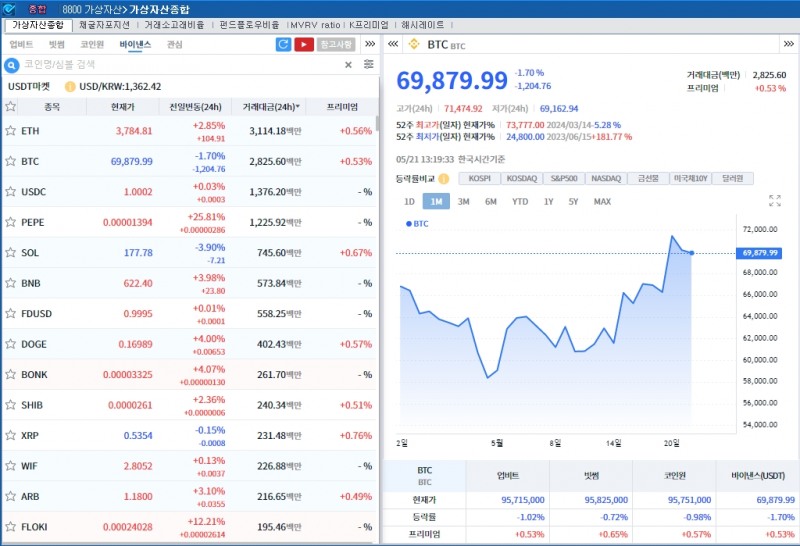
Task: Expand left panel with >>> arrows
Action: pos(369,45)
